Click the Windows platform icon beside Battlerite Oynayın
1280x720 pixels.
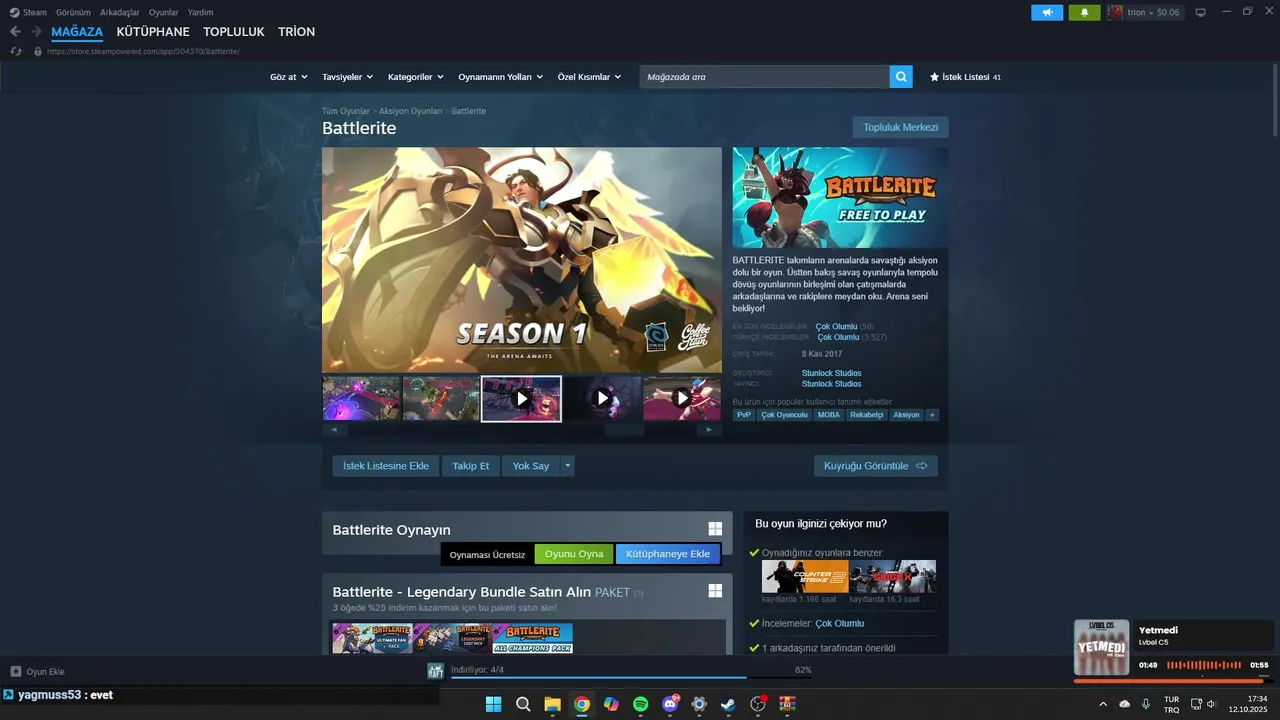pos(715,529)
